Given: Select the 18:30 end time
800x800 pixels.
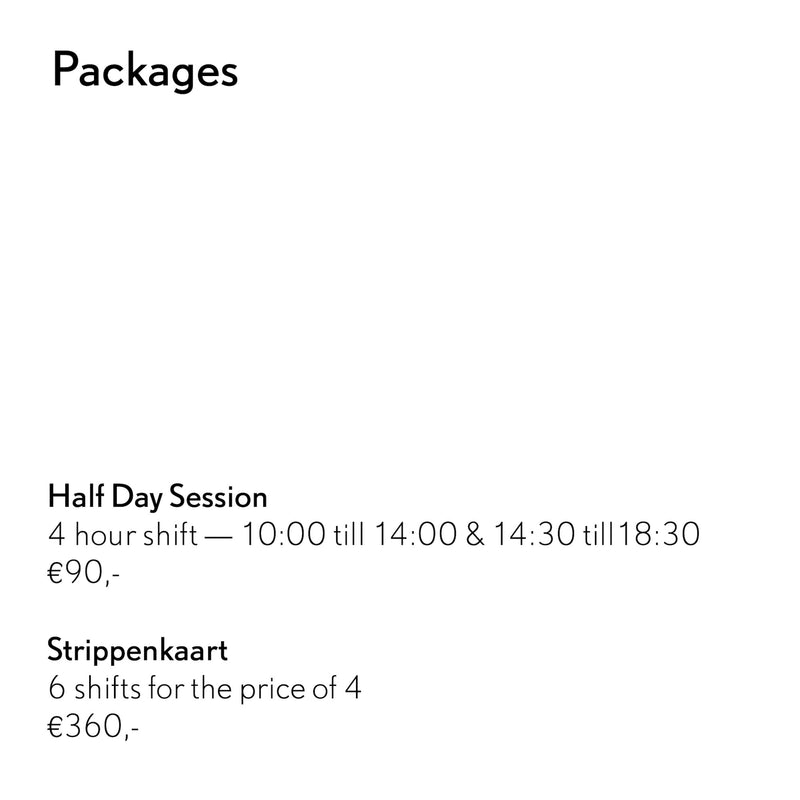Looking at the screenshot, I should click(x=657, y=536).
